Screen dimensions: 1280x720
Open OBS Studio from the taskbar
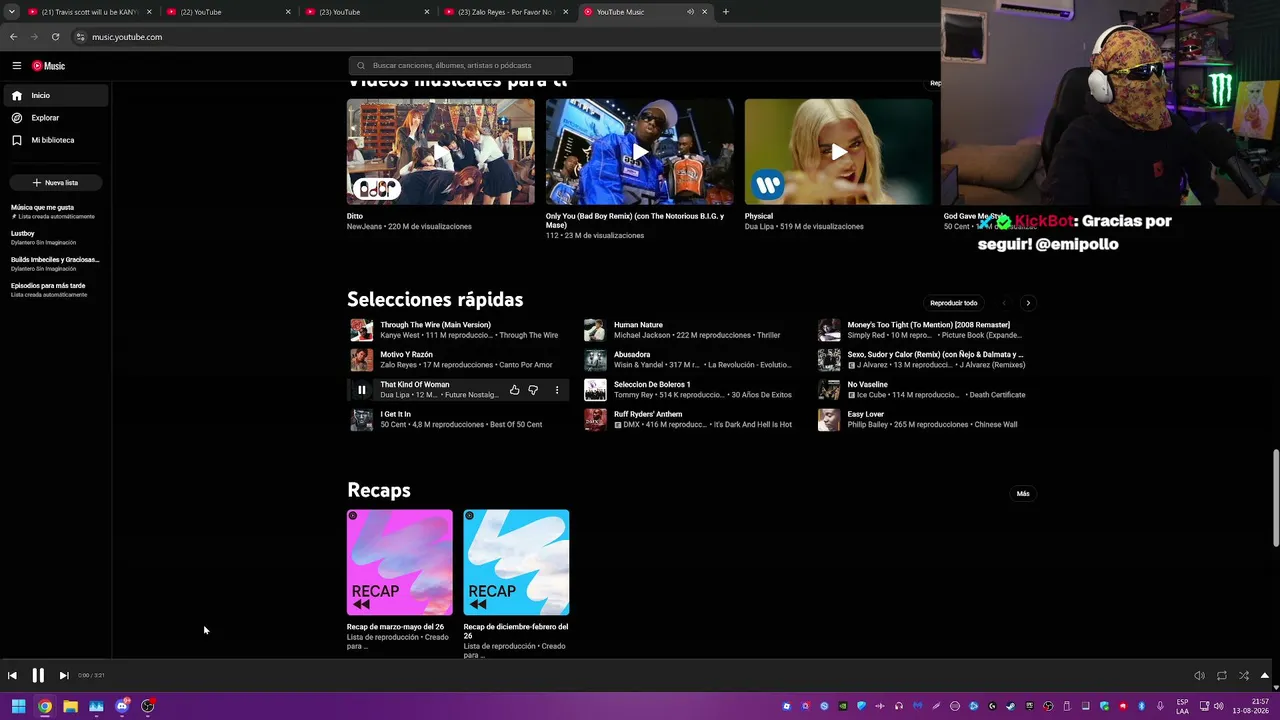coord(148,706)
